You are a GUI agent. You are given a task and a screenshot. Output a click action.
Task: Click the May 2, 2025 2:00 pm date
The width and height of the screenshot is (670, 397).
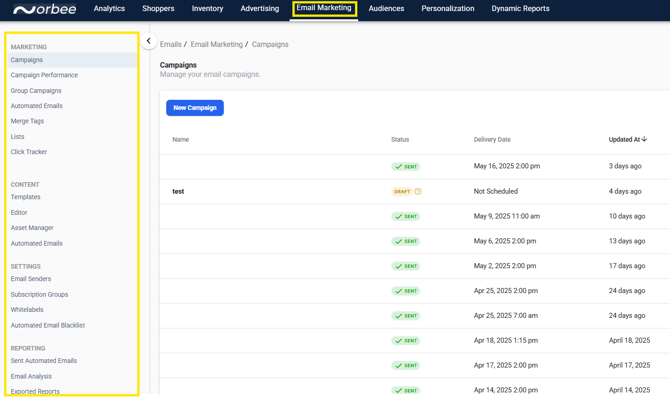coord(505,266)
